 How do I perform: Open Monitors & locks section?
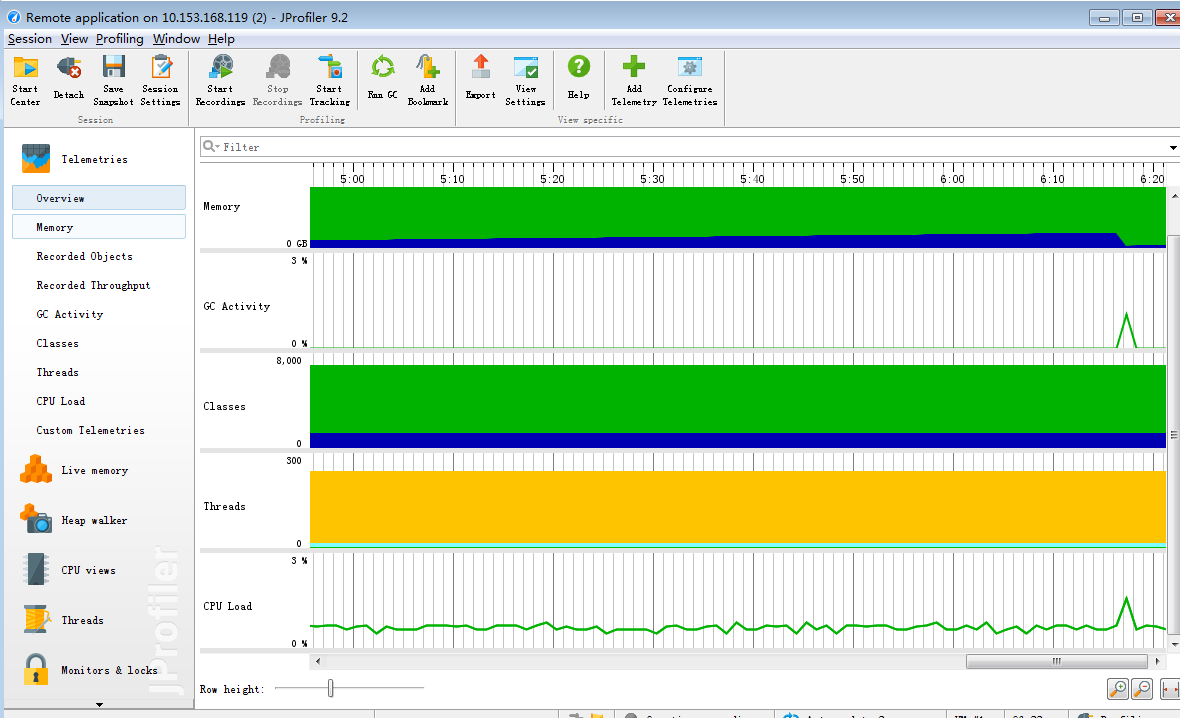coord(90,669)
